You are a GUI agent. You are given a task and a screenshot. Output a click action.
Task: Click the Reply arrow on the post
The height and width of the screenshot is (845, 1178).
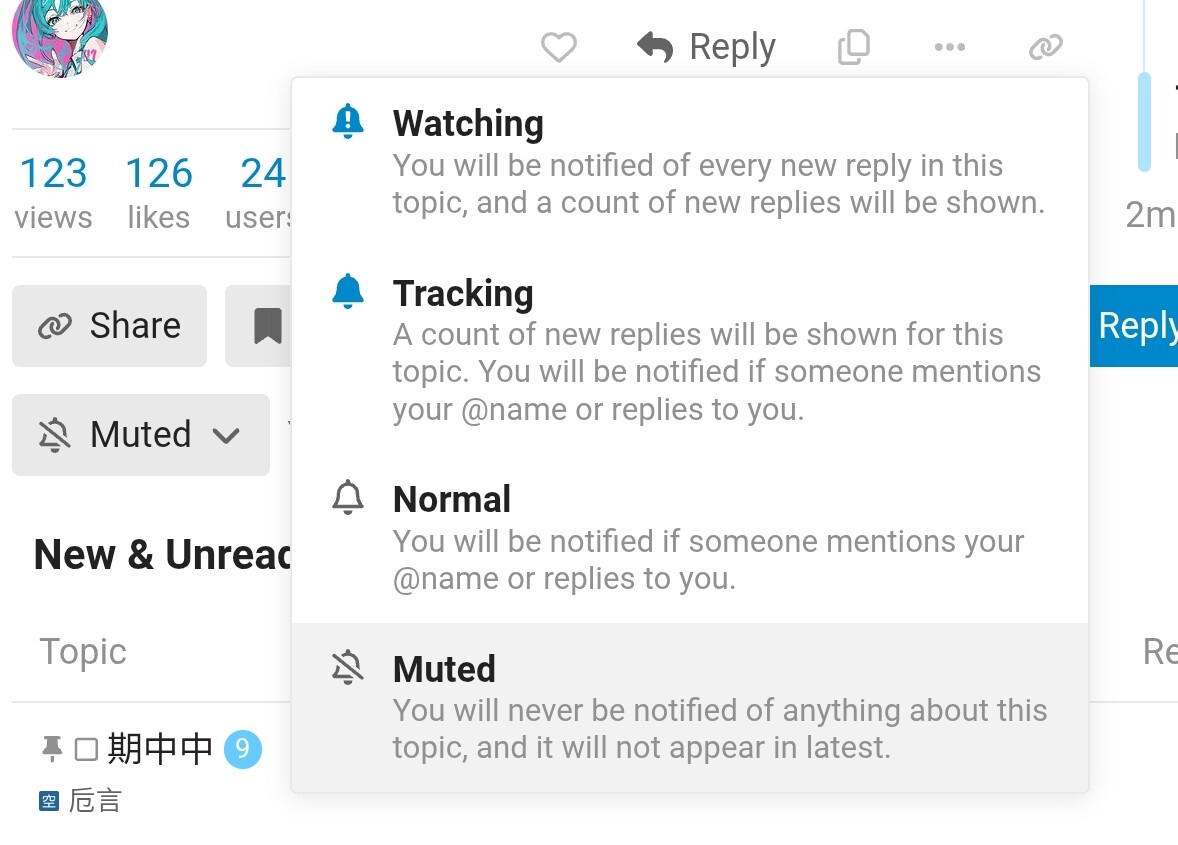pyautogui.click(x=706, y=47)
